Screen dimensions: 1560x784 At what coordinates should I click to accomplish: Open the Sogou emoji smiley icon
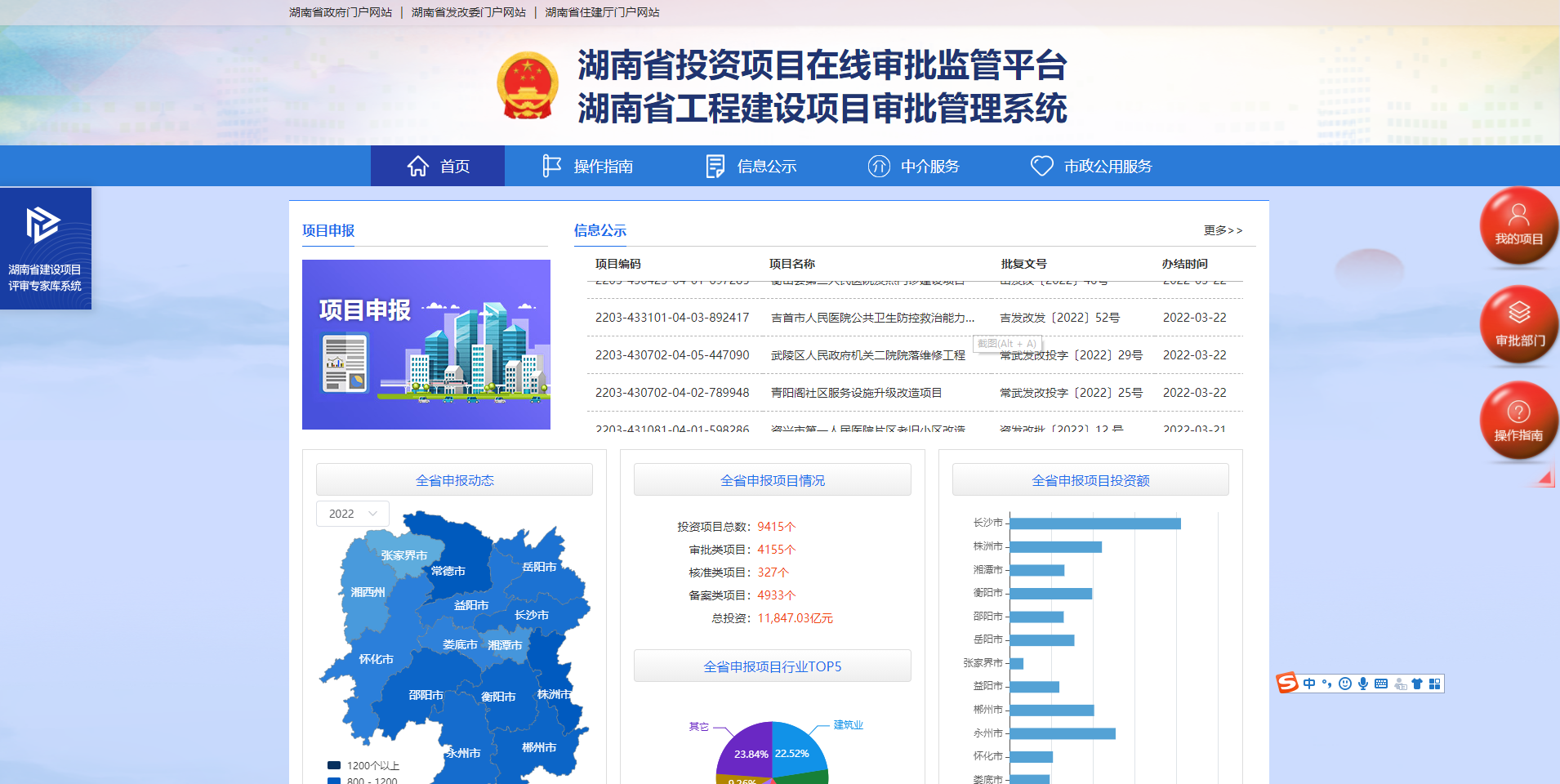(x=1345, y=684)
